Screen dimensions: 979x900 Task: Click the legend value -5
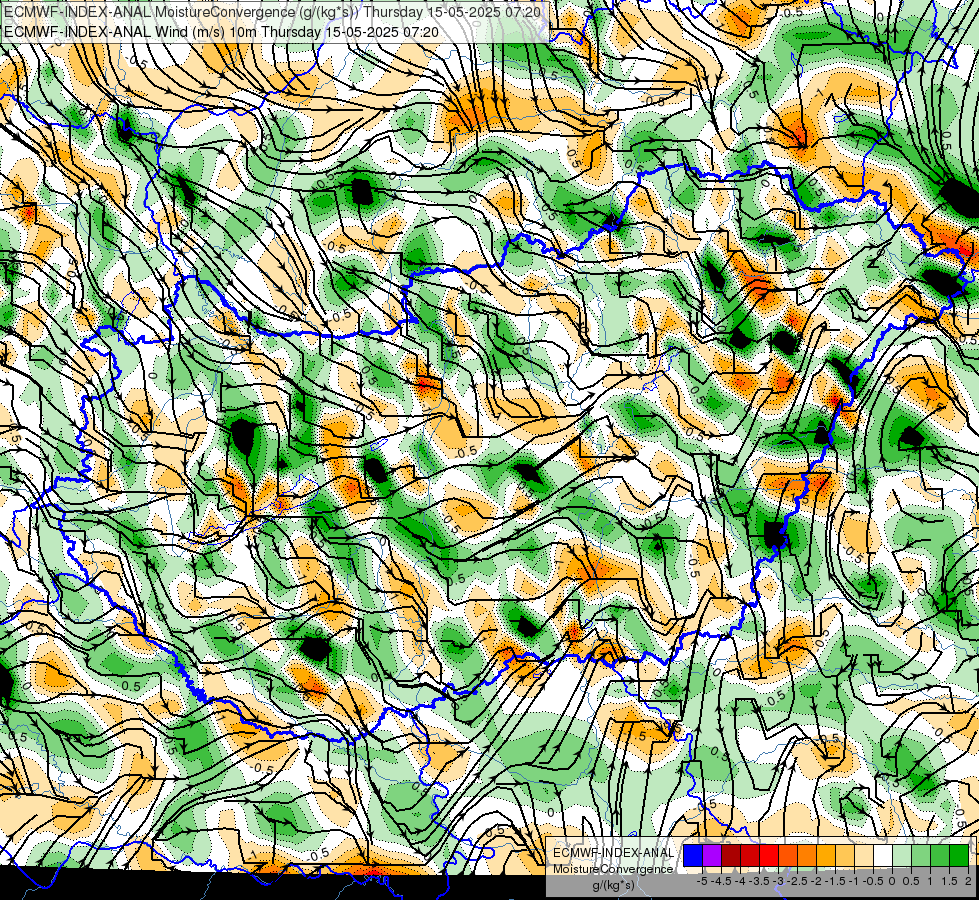coord(702,881)
